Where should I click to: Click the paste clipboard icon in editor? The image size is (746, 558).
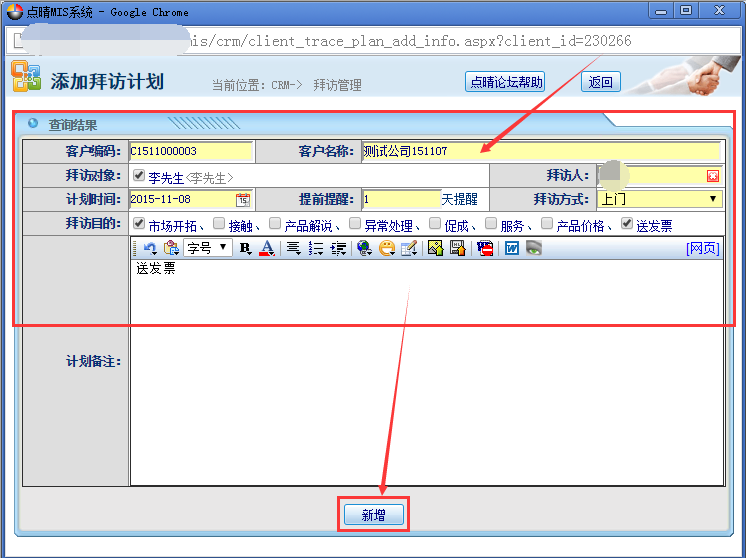171,248
